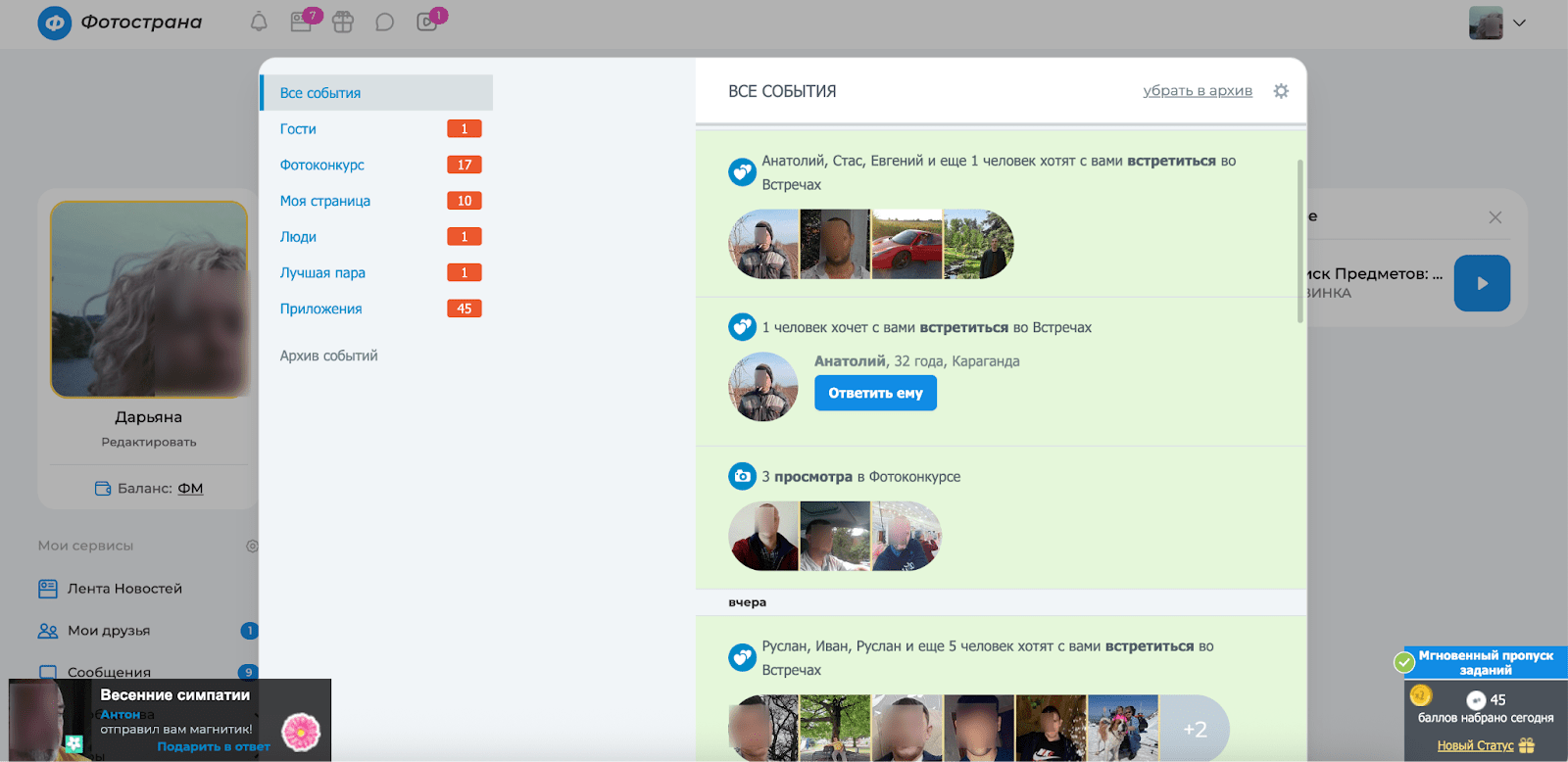The image size is (1568, 762).
Task: Click the video icon with badge 1
Action: coord(427,22)
